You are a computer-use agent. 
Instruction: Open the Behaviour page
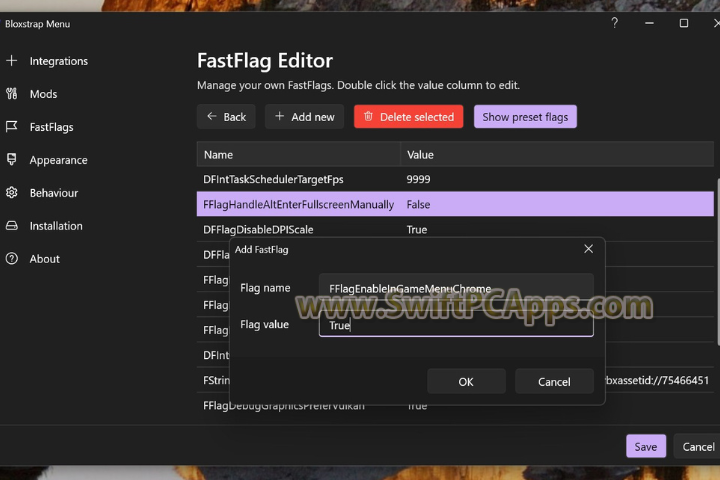[54, 193]
